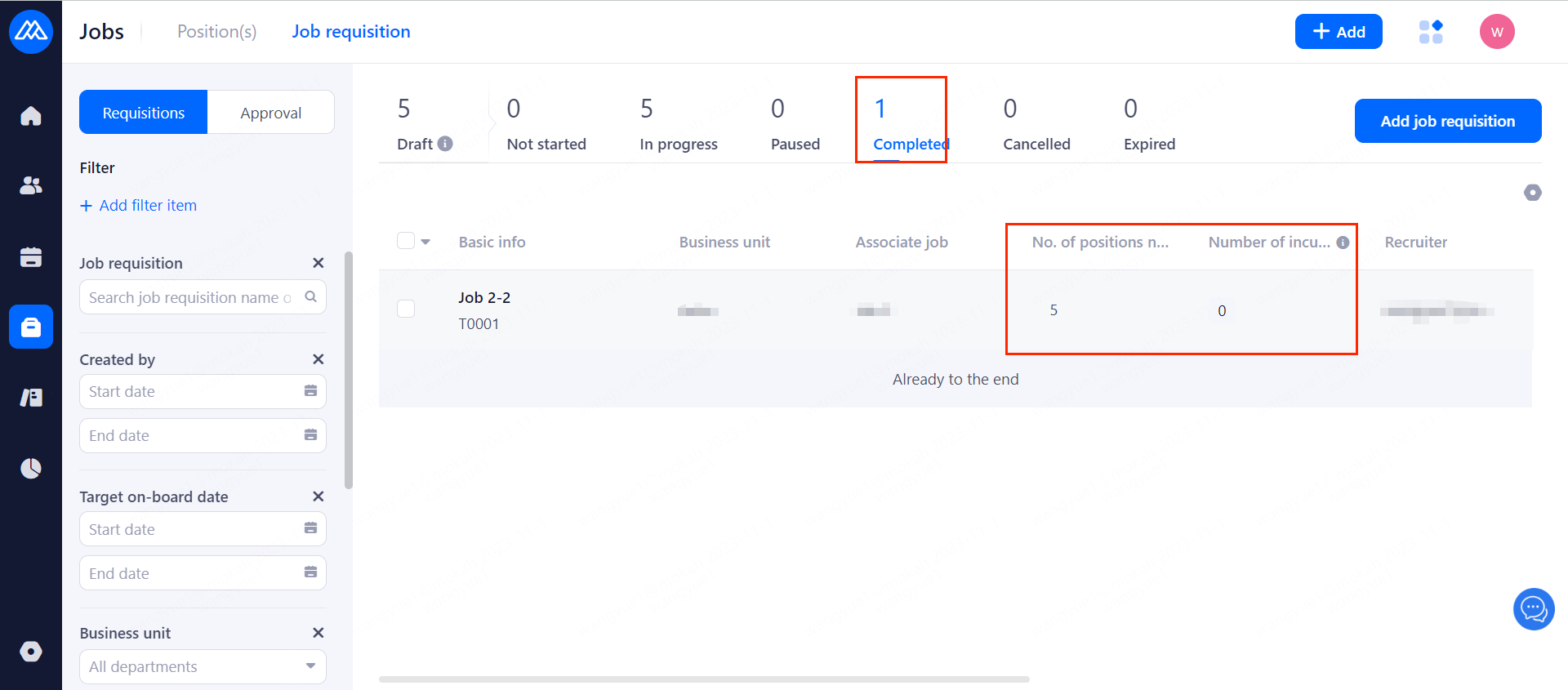This screenshot has width=1568, height=690.
Task: Select the In progress status tab
Action: click(678, 124)
